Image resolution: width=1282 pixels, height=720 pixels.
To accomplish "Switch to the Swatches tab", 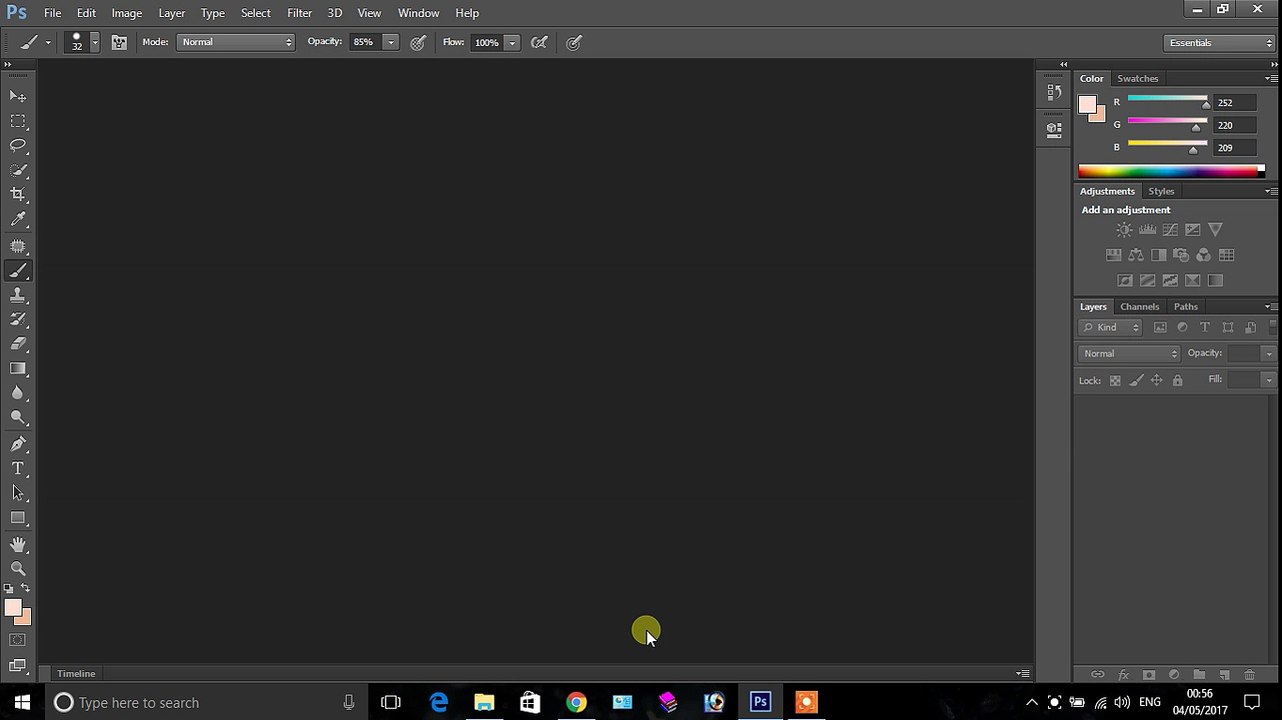I will [x=1138, y=78].
